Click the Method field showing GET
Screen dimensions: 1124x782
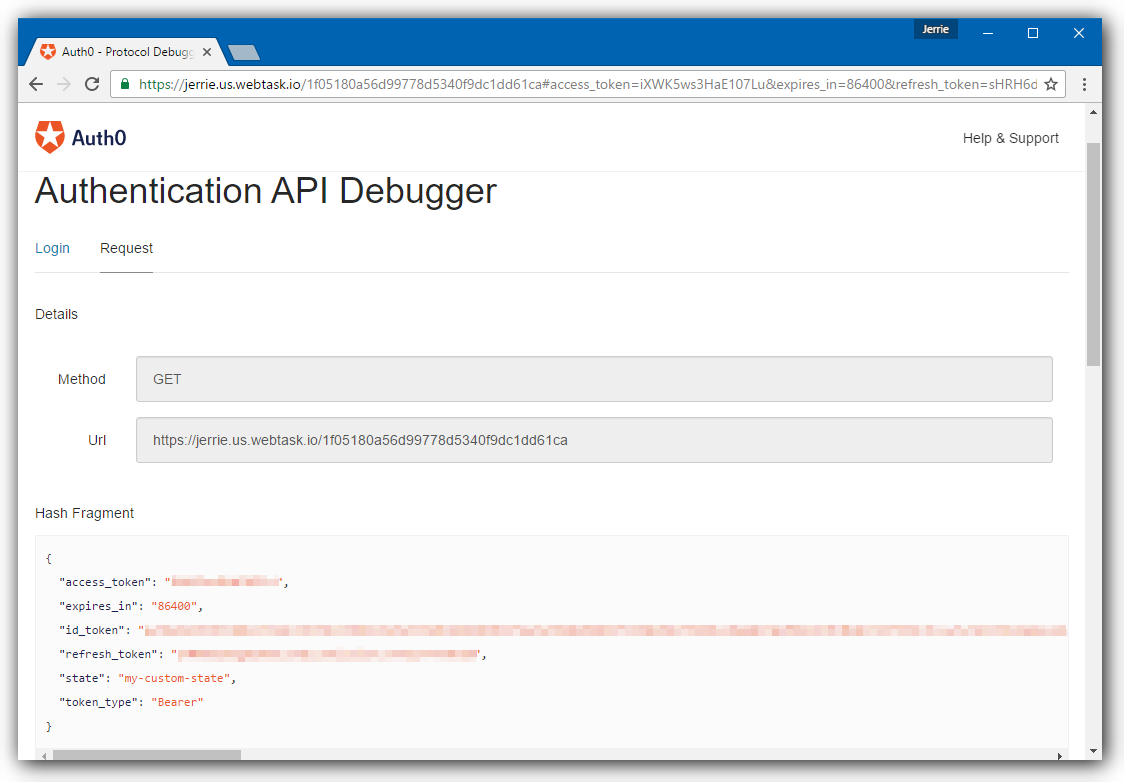[x=594, y=379]
